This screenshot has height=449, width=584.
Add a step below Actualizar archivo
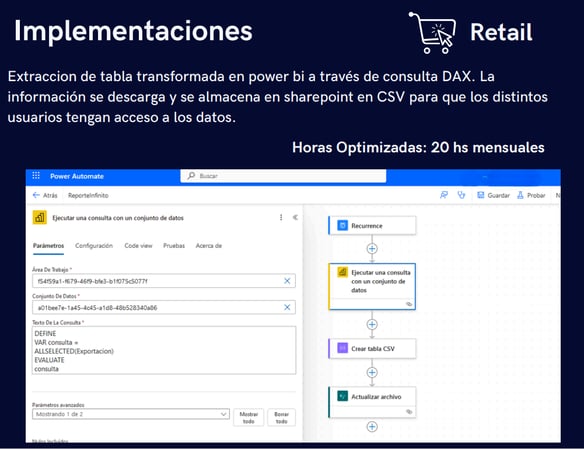point(372,427)
